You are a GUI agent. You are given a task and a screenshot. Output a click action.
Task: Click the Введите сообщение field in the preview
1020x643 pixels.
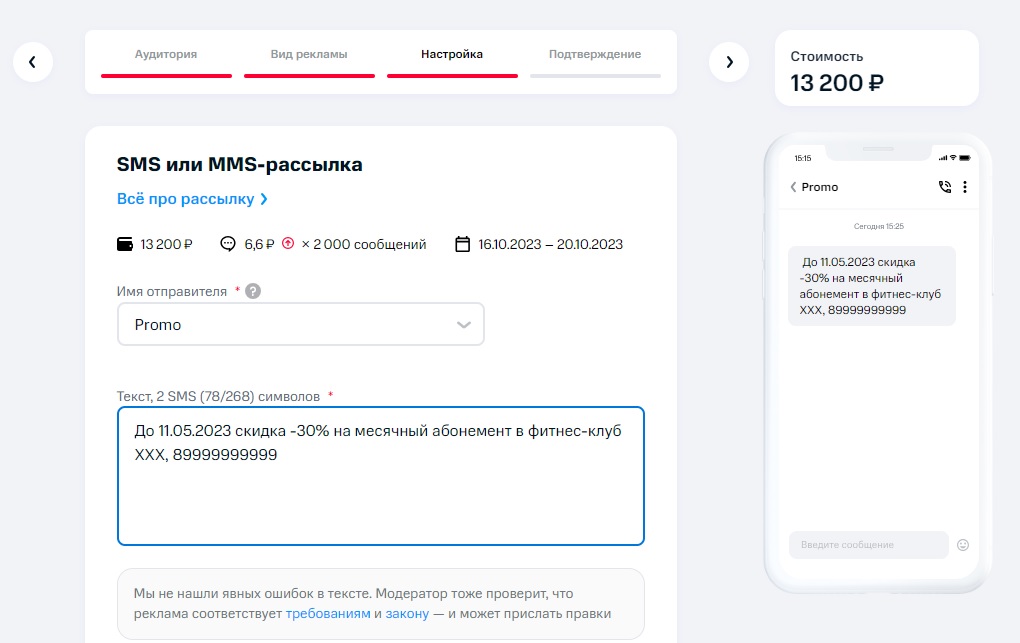(868, 544)
